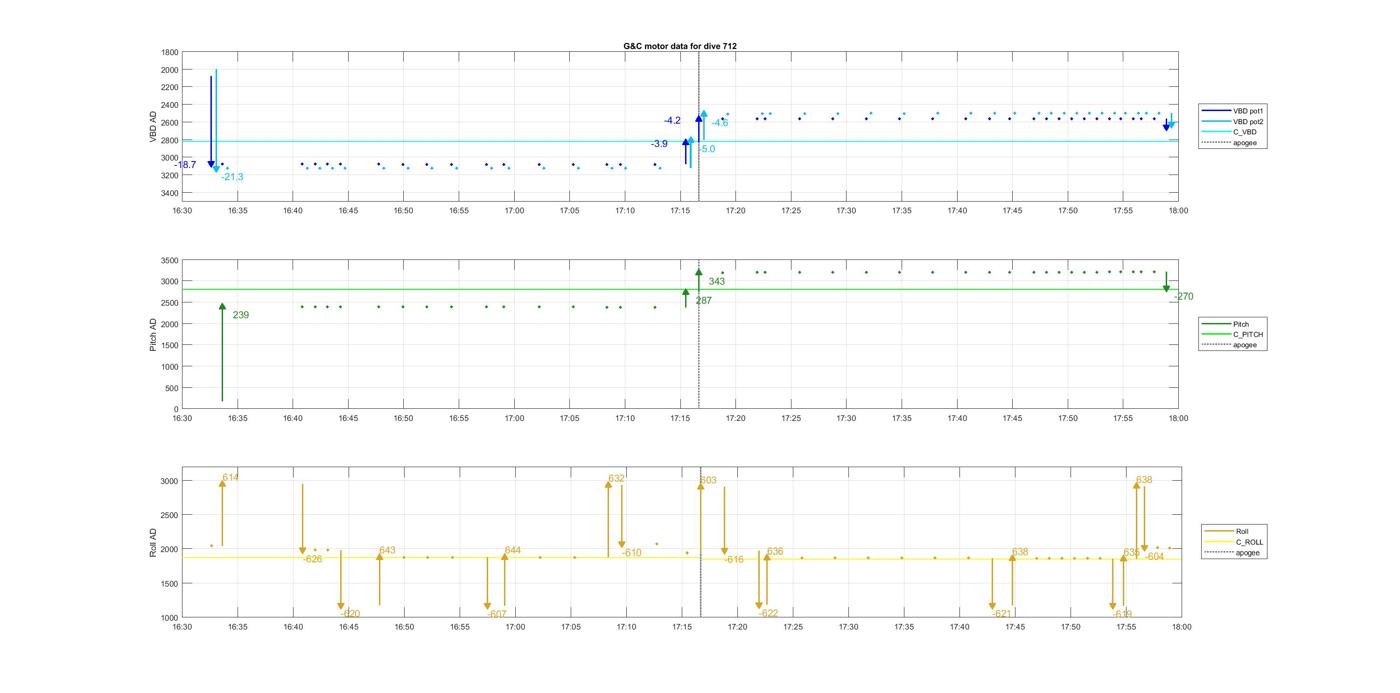Click the '343' pitch annotation
The image size is (1400, 693).
717,282
